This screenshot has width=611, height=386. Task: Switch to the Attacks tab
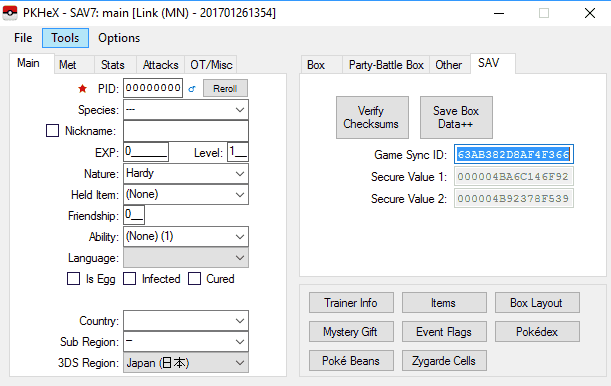161,65
